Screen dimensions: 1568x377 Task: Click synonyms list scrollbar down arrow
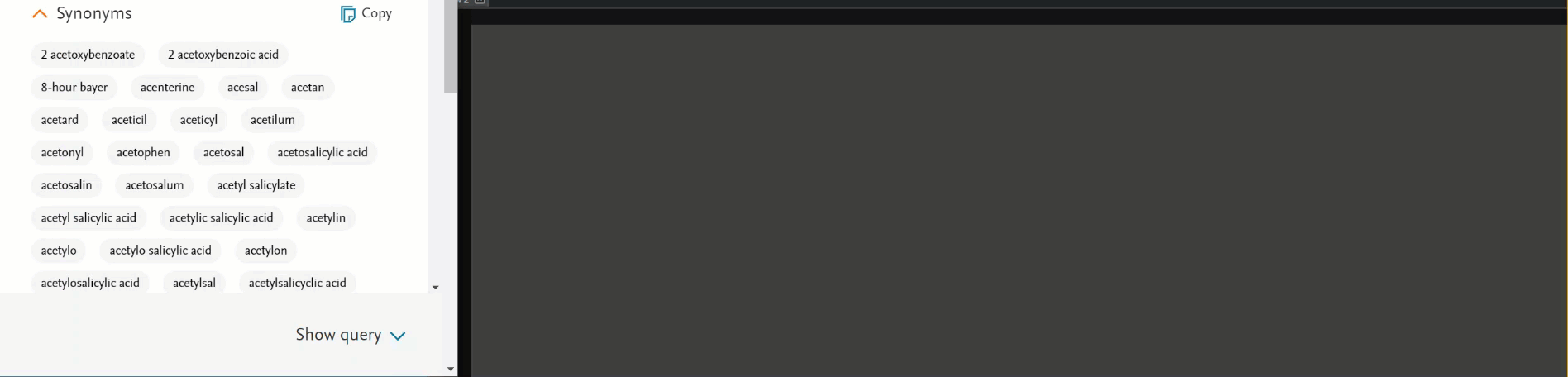(x=435, y=288)
